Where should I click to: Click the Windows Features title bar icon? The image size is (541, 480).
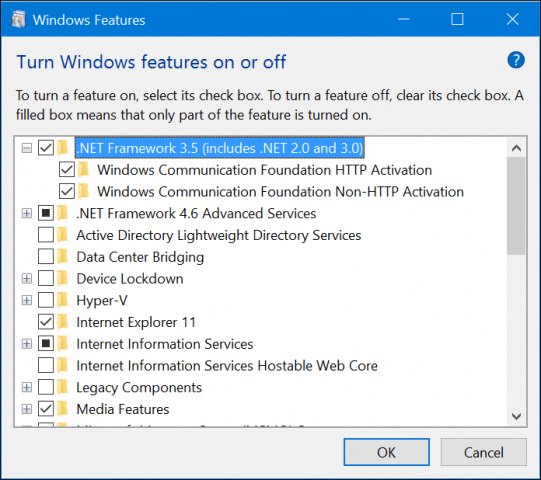pos(18,19)
